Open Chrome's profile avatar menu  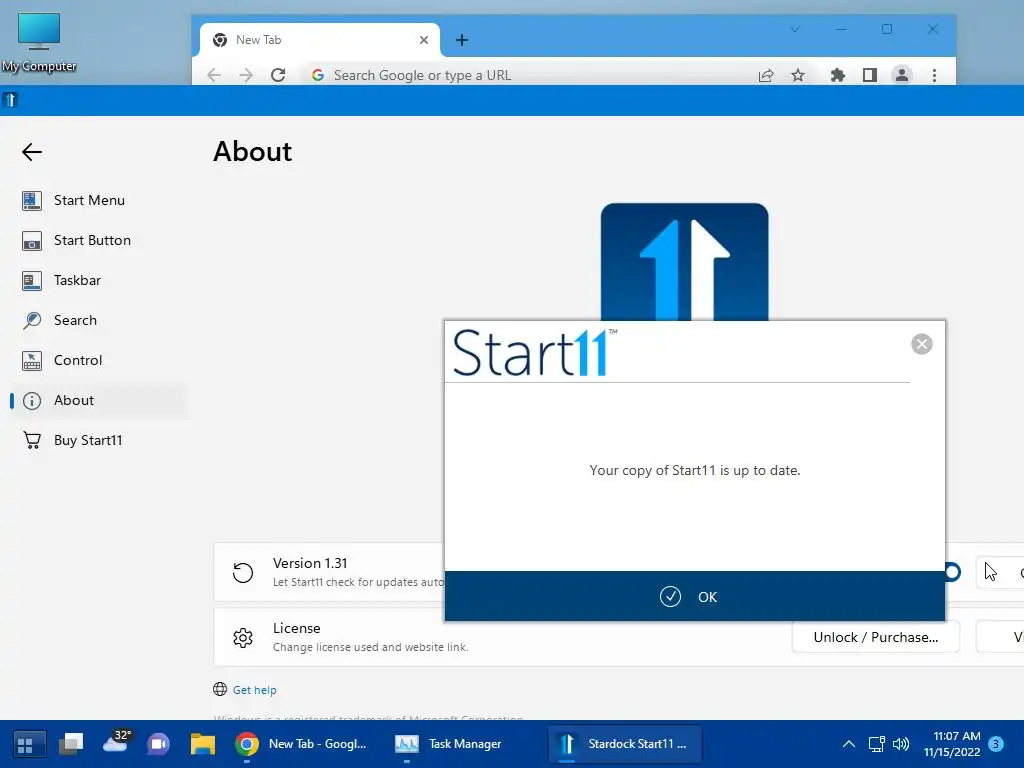point(902,75)
